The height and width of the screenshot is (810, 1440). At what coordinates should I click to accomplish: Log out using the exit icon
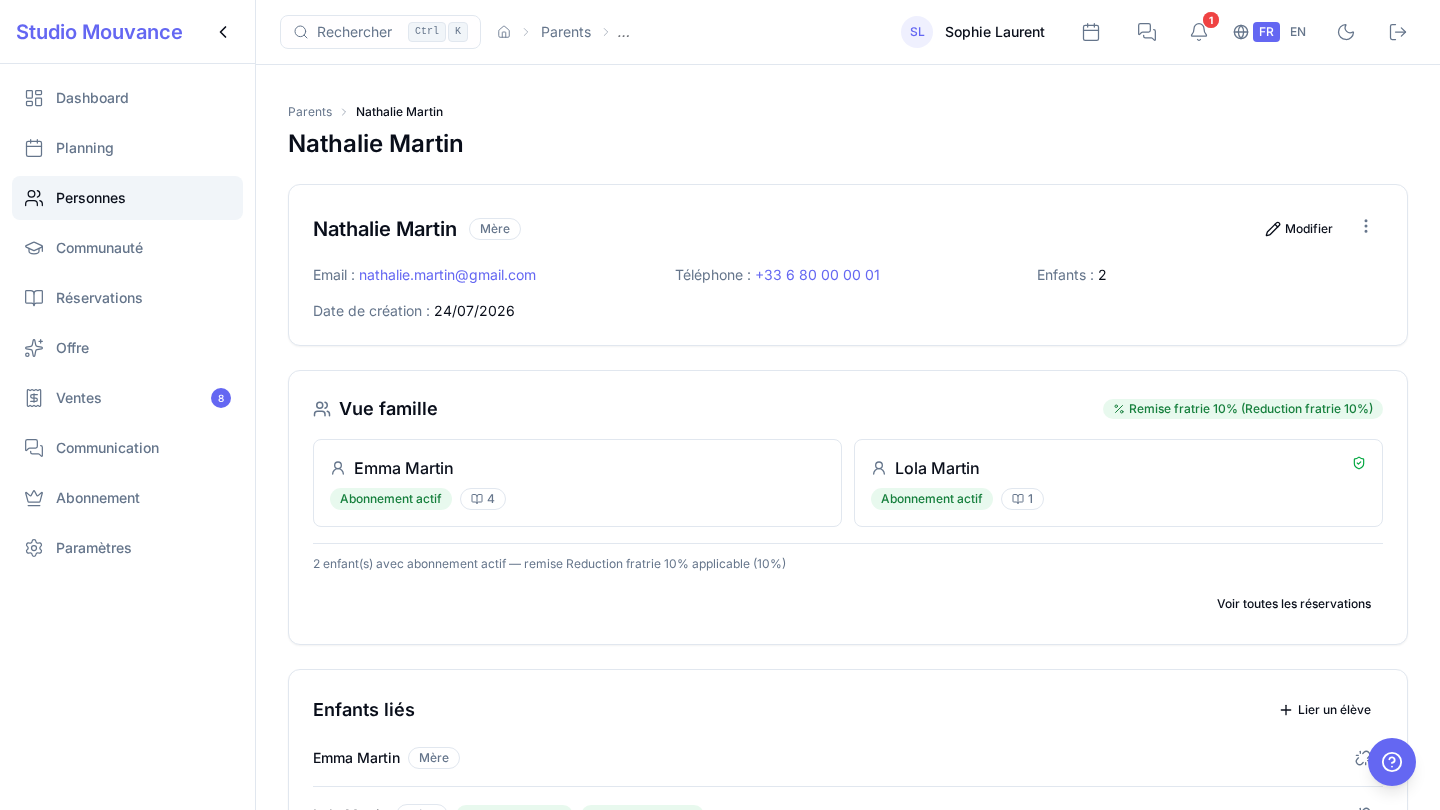(x=1398, y=32)
